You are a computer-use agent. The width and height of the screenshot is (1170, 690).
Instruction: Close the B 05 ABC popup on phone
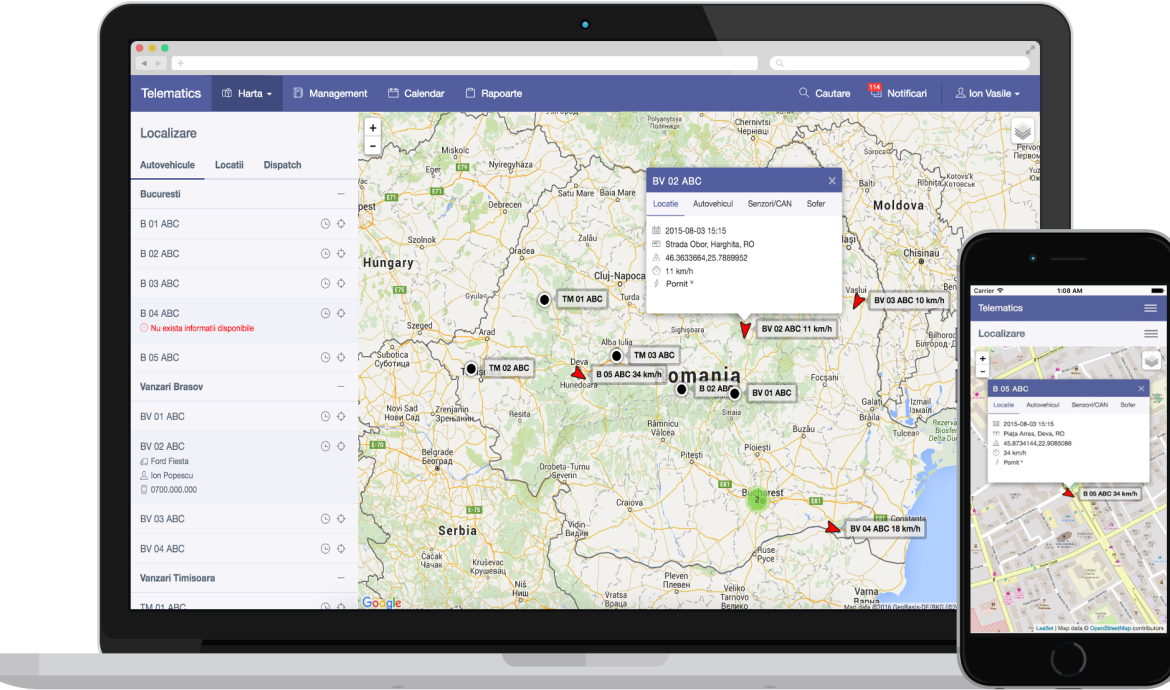pyautogui.click(x=1141, y=389)
